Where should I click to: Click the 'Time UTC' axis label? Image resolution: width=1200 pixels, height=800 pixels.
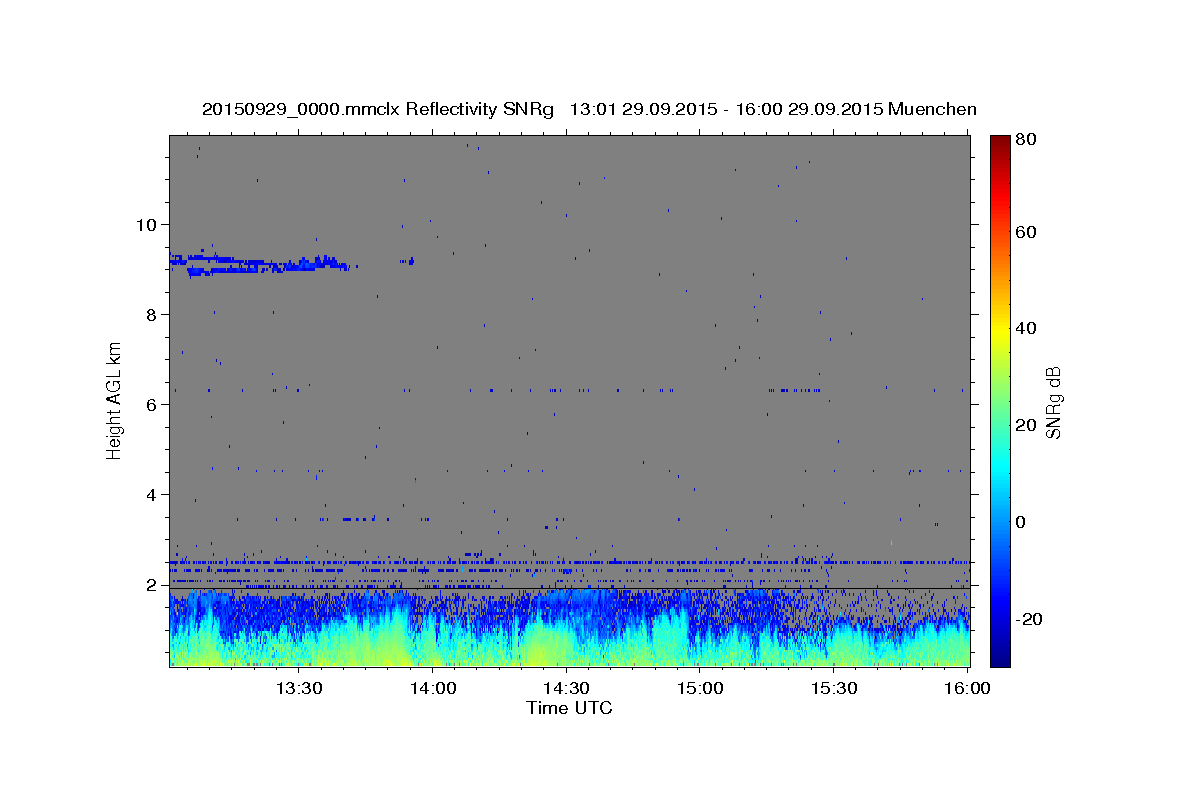point(569,708)
